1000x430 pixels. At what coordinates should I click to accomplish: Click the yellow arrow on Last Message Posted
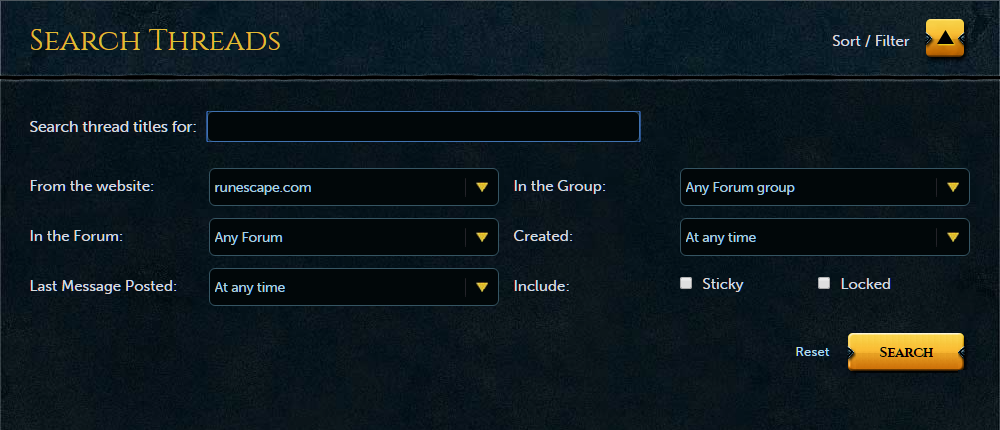pos(481,287)
